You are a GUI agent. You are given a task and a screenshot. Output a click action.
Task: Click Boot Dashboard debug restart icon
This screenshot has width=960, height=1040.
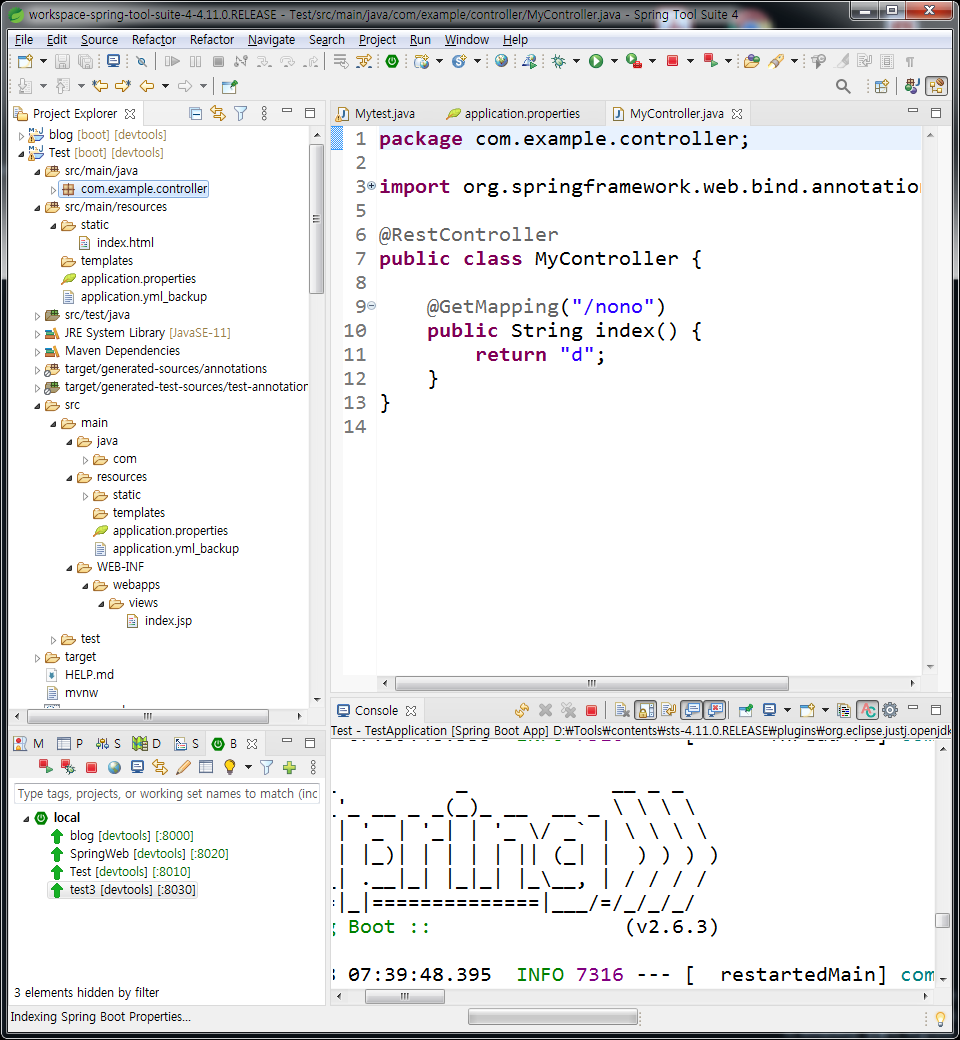pyautogui.click(x=68, y=767)
